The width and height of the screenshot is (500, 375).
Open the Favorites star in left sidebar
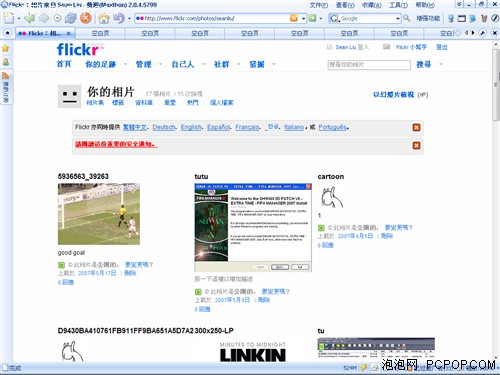pyautogui.click(x=6, y=48)
